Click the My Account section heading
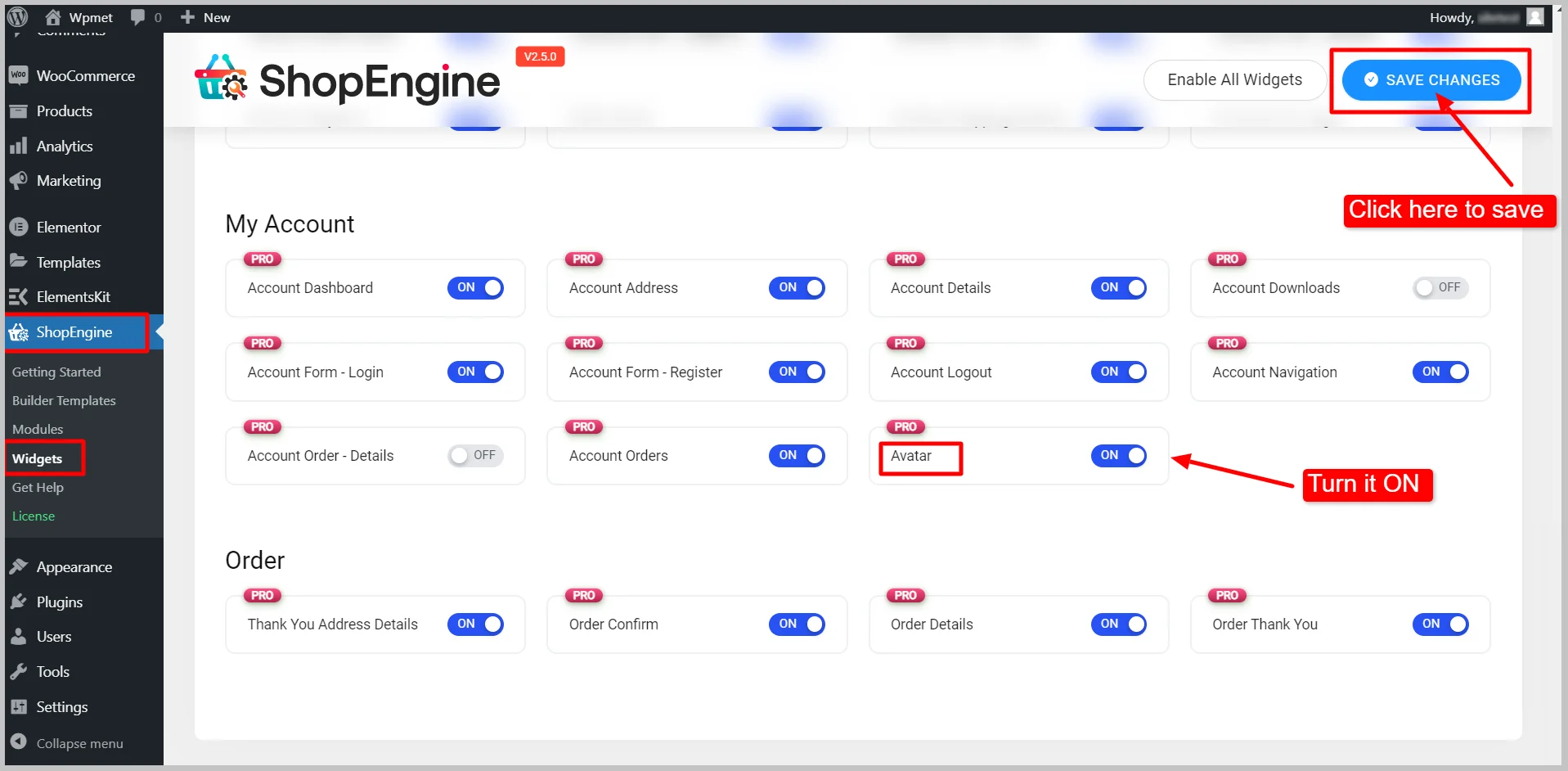Viewport: 1568px width, 771px height. (x=290, y=224)
